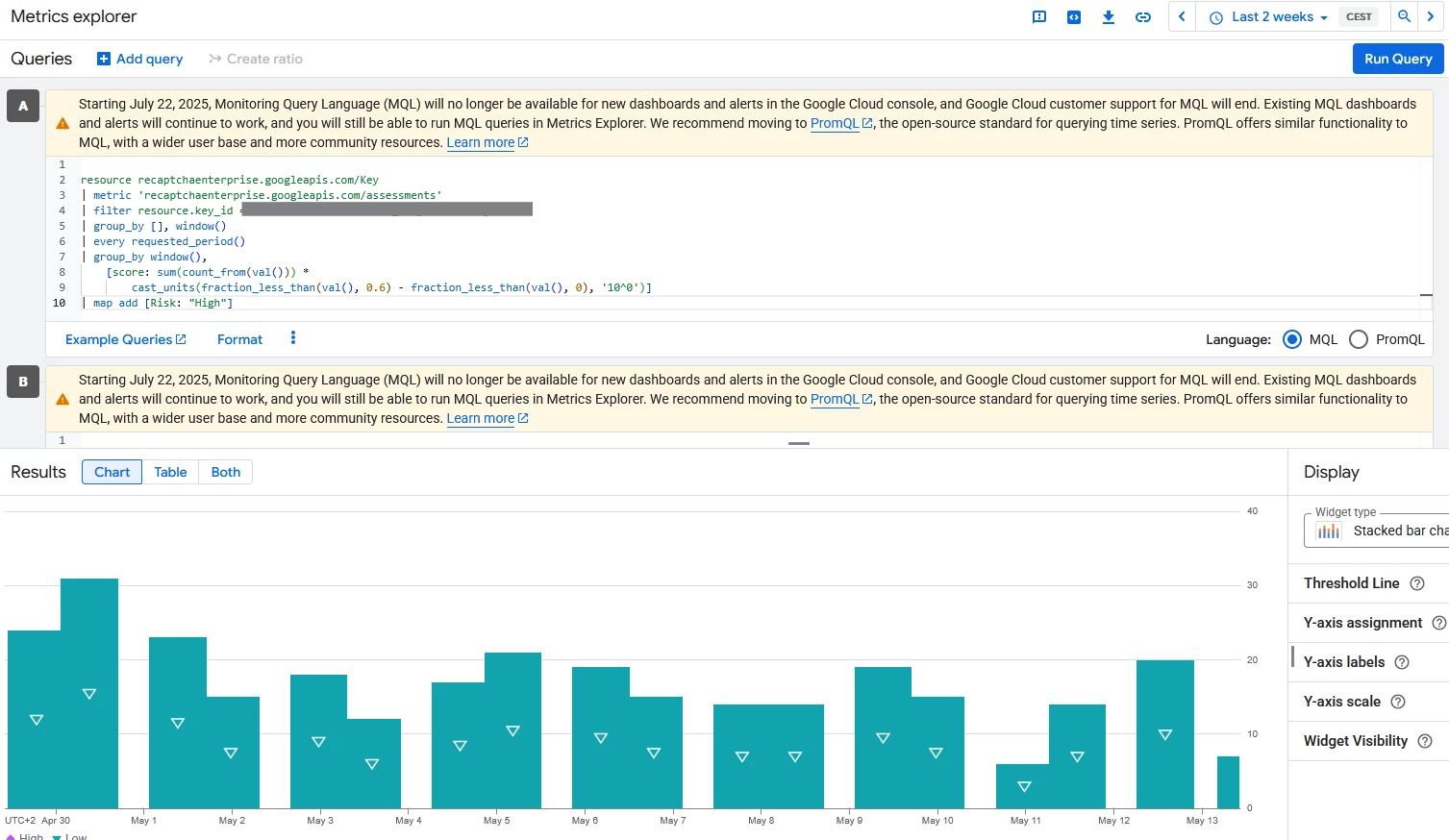
Task: Click help icon beside Y-axis assignment
Action: click(1439, 623)
